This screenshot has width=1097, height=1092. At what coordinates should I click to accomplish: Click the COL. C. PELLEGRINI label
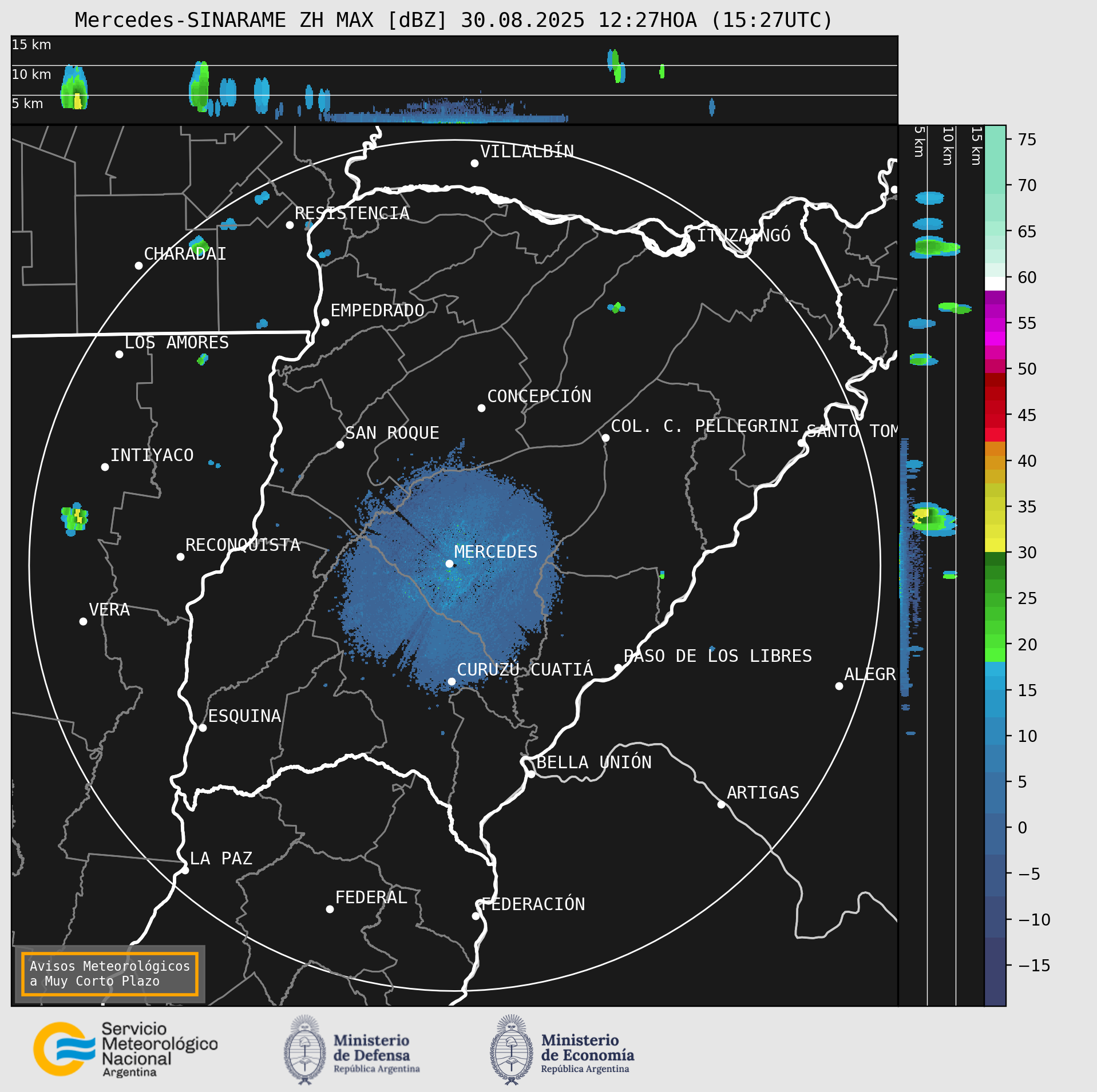705,426
